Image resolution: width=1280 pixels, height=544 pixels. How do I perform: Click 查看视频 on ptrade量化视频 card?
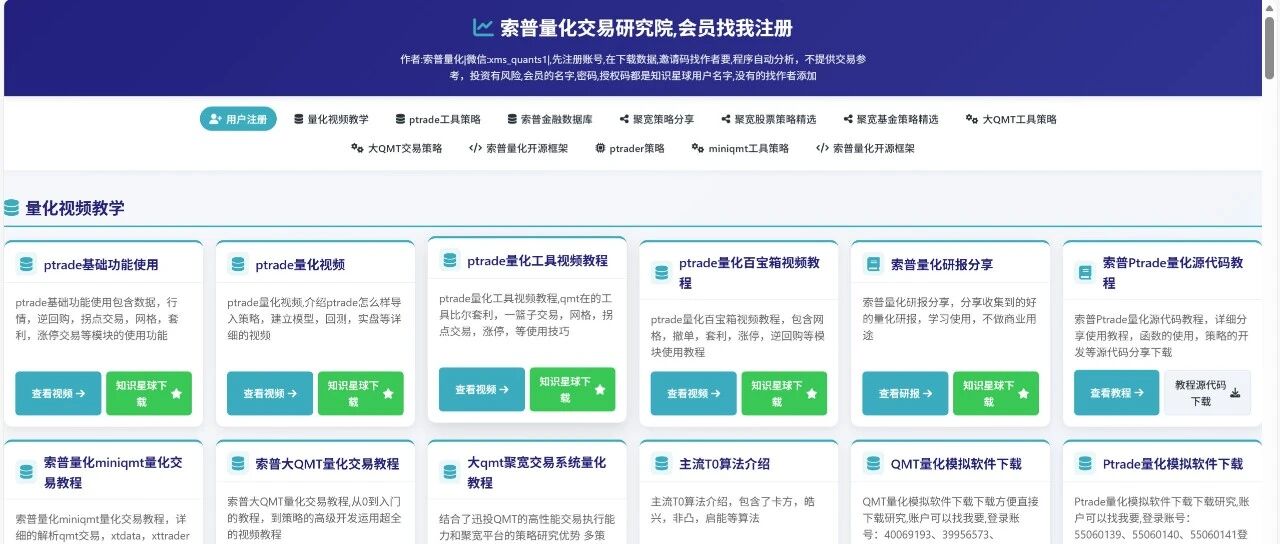[270, 393]
